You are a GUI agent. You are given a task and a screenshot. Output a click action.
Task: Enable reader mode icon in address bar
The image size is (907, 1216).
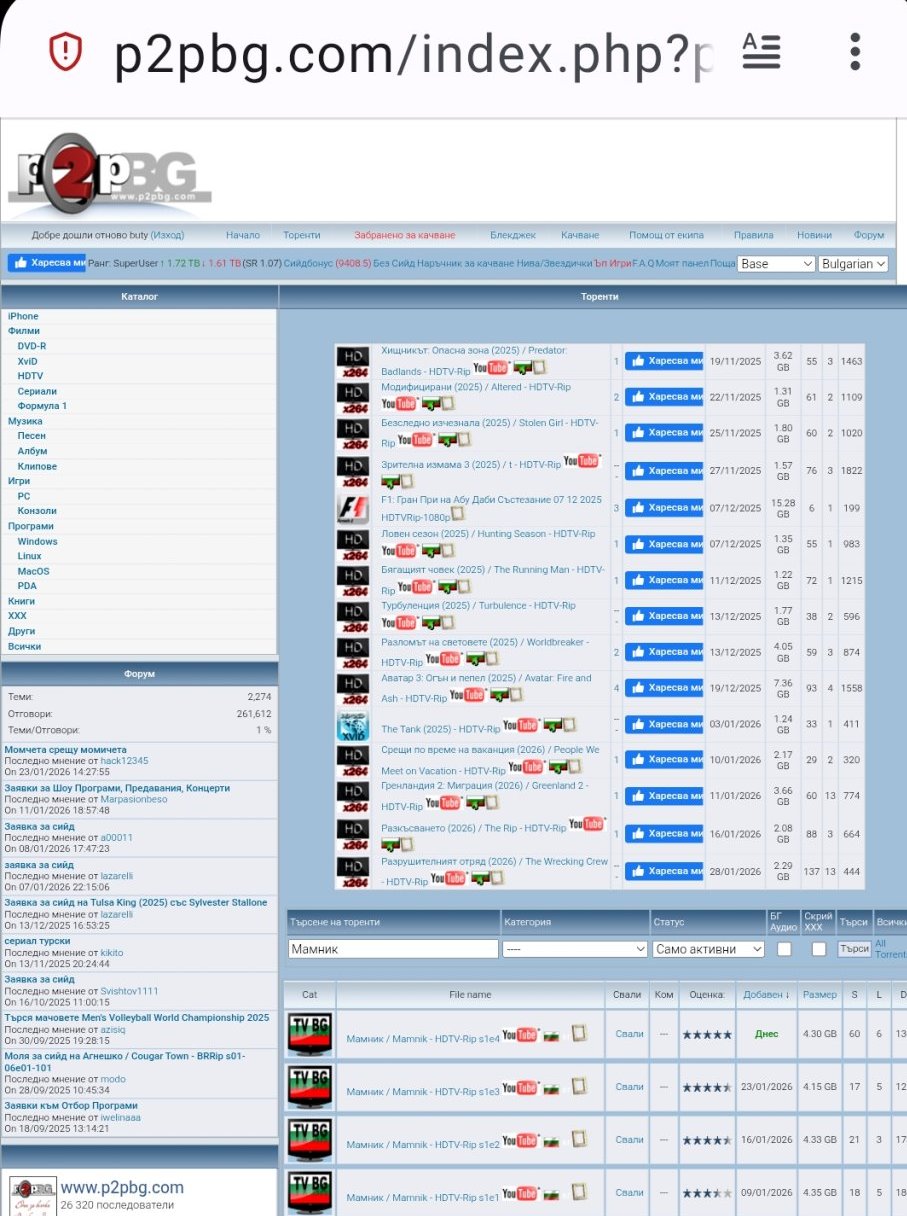point(761,51)
